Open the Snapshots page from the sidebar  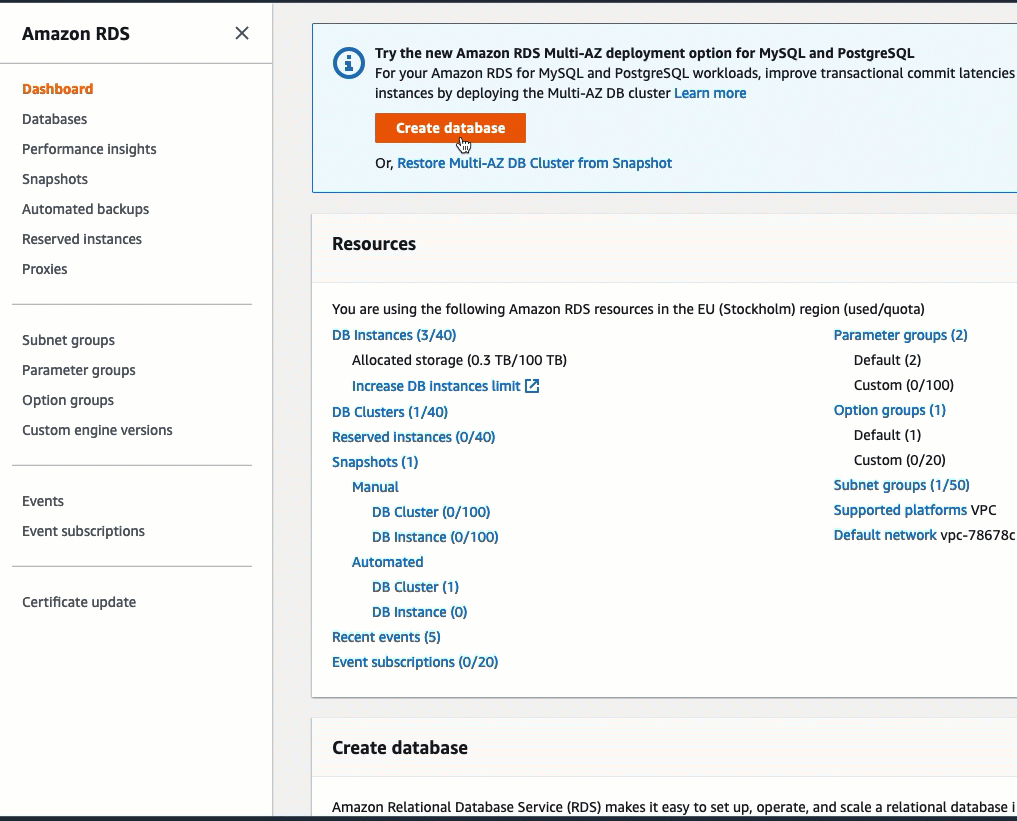[x=55, y=179]
